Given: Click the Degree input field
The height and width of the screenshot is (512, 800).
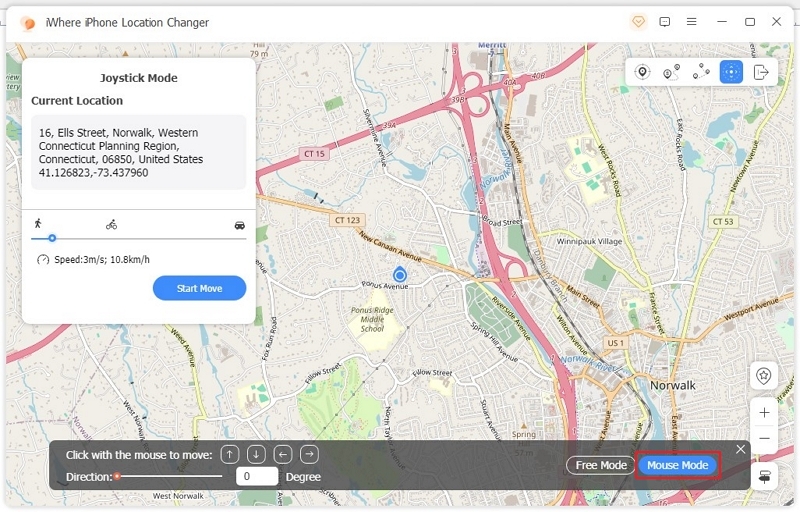Looking at the screenshot, I should click(x=257, y=476).
